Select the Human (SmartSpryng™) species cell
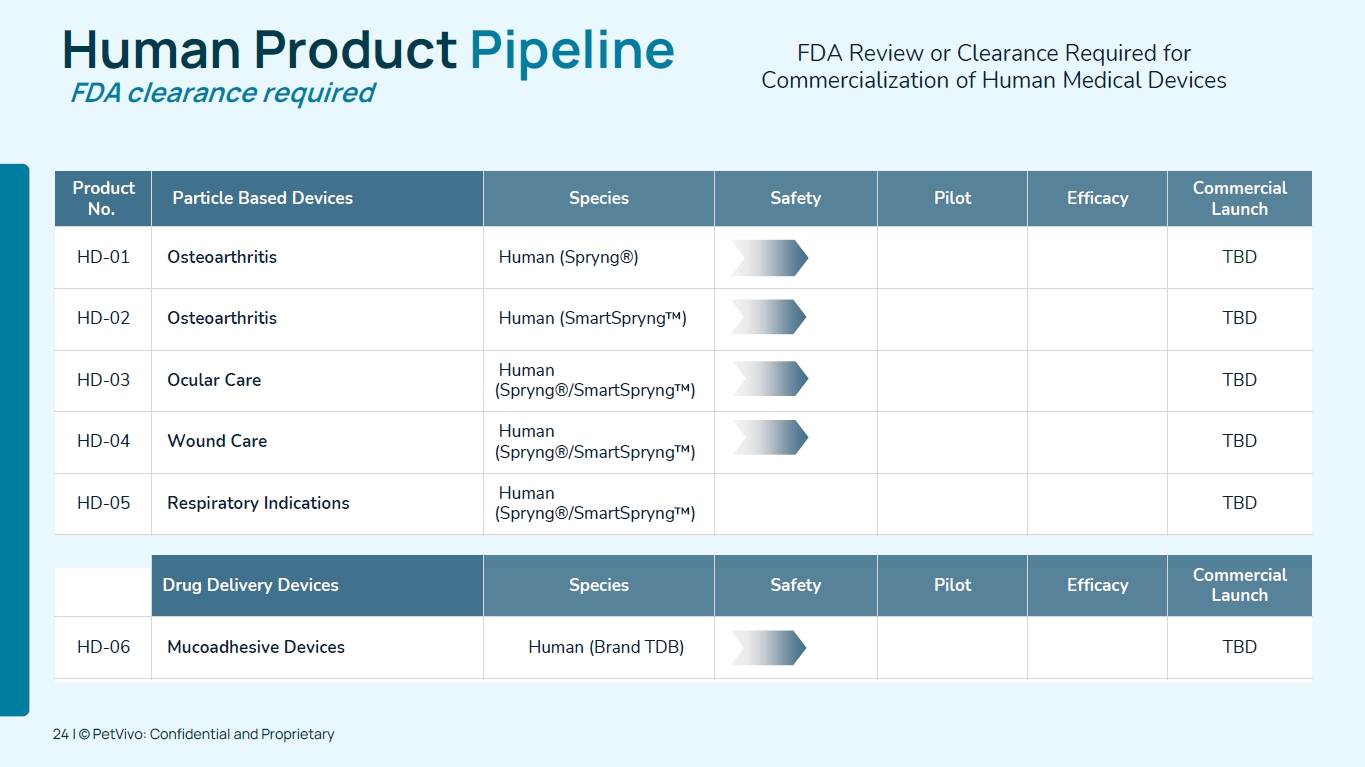This screenshot has width=1365, height=767. pos(592,318)
